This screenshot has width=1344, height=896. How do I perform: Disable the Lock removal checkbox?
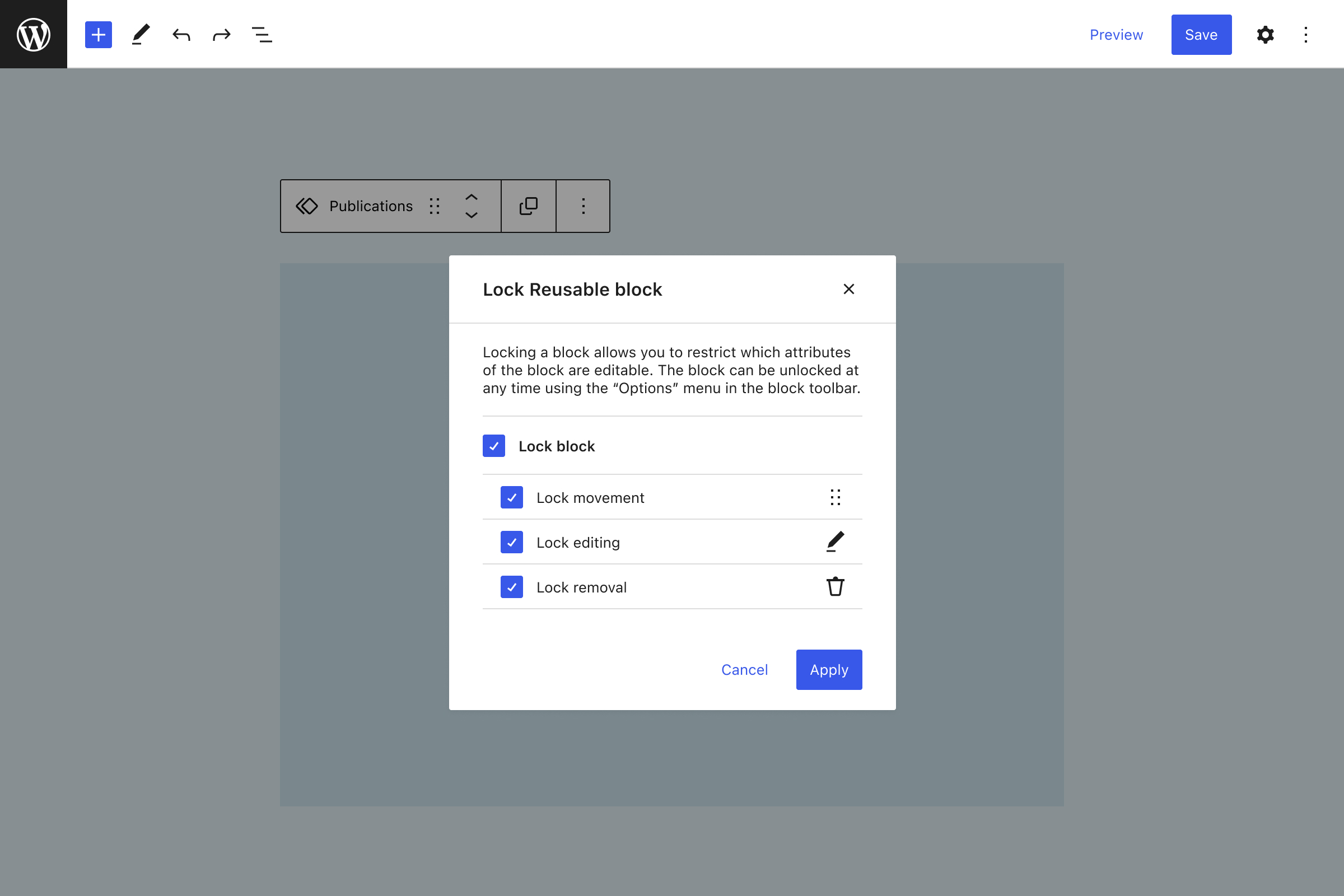(511, 587)
